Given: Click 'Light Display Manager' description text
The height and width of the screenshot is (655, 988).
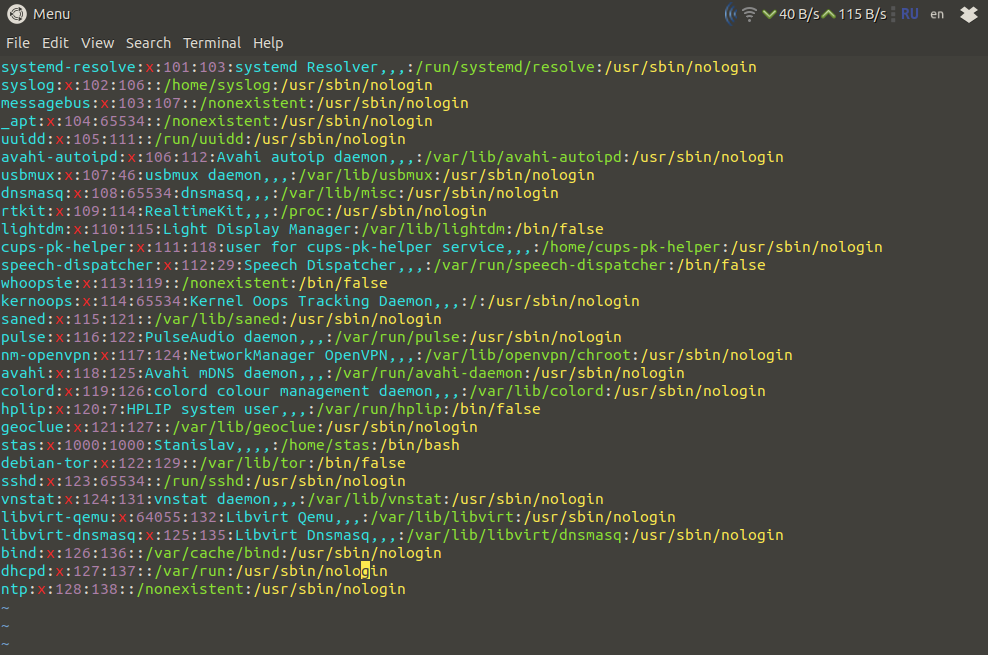Looking at the screenshot, I should [x=257, y=229].
